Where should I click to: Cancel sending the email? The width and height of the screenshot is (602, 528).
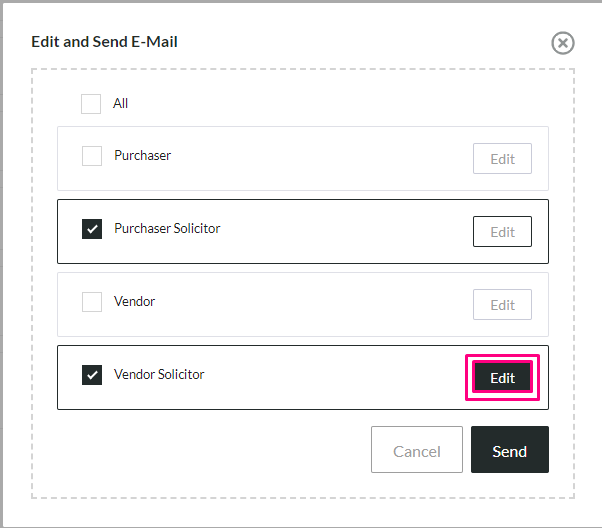coord(417,449)
